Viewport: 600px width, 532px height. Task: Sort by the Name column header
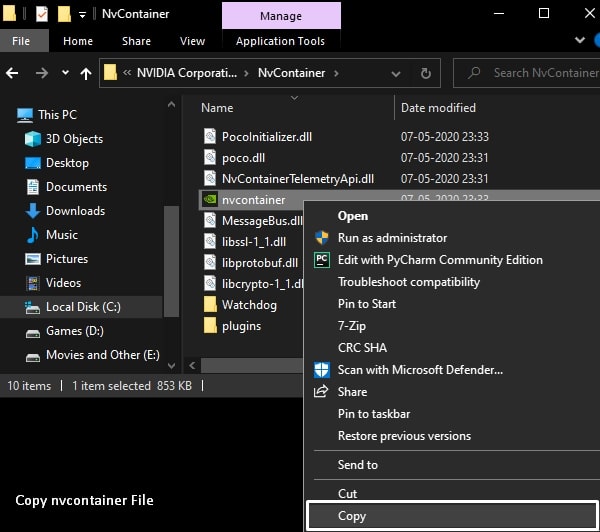click(x=217, y=108)
